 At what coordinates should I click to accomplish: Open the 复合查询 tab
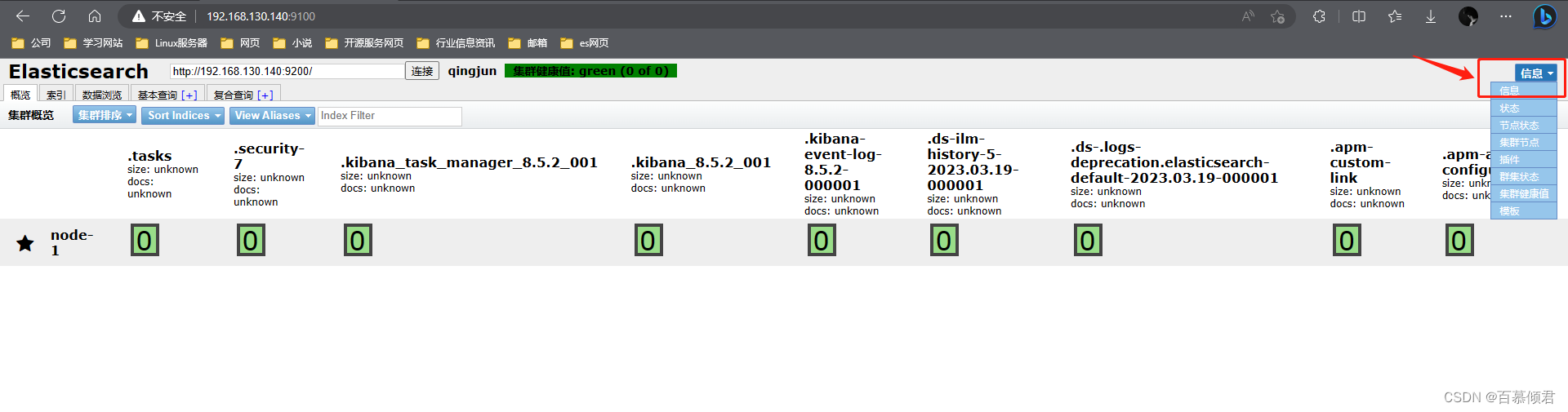click(234, 95)
